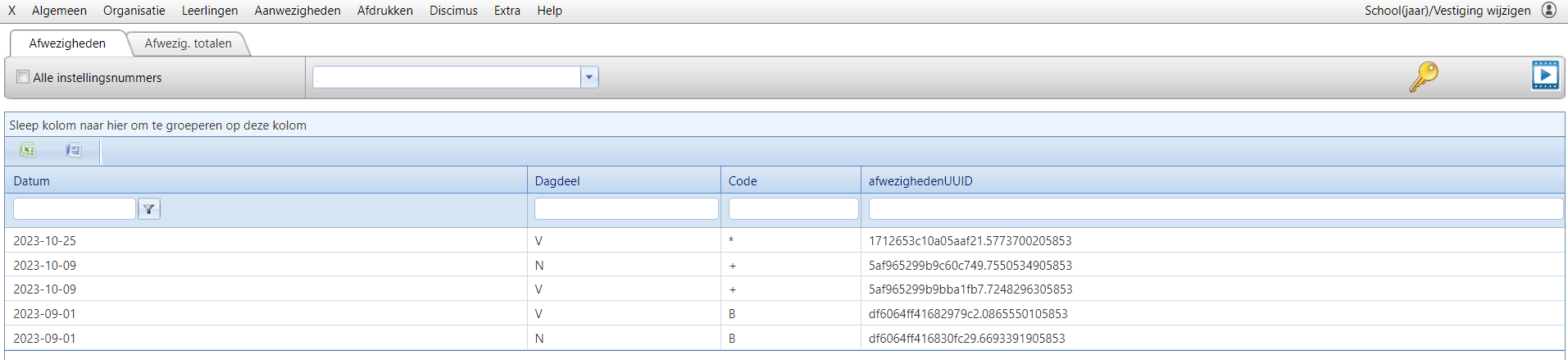This screenshot has height=360, width=1568.
Task: Expand the instellingsnummer dropdown arrow
Action: point(589,77)
